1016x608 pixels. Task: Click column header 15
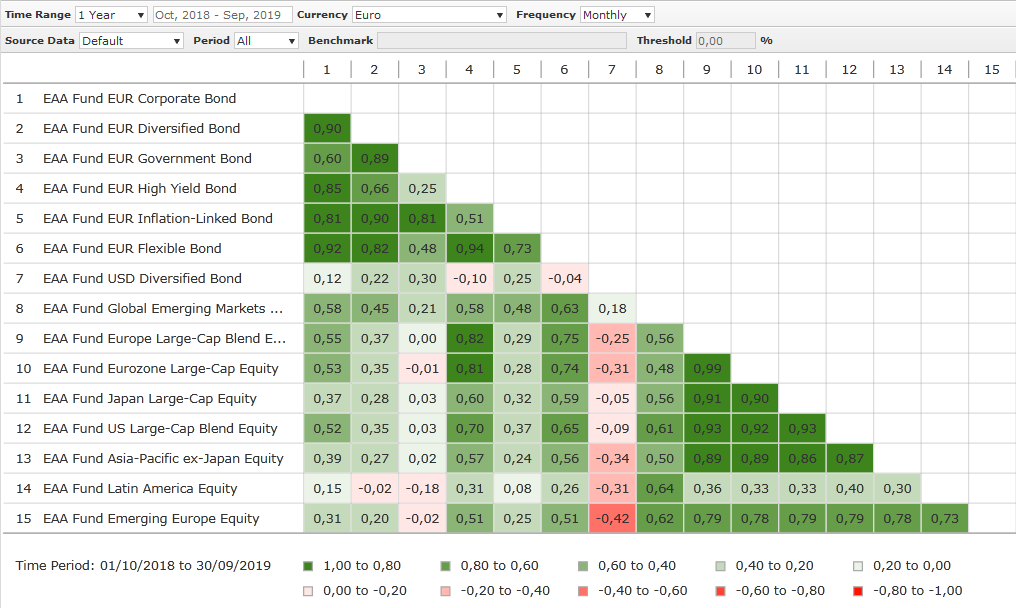[991, 69]
